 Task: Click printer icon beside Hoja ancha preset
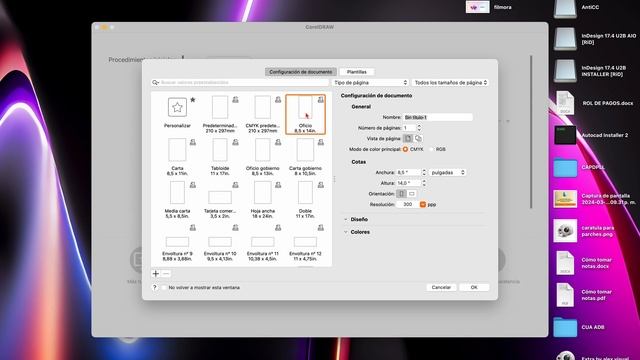[278, 185]
